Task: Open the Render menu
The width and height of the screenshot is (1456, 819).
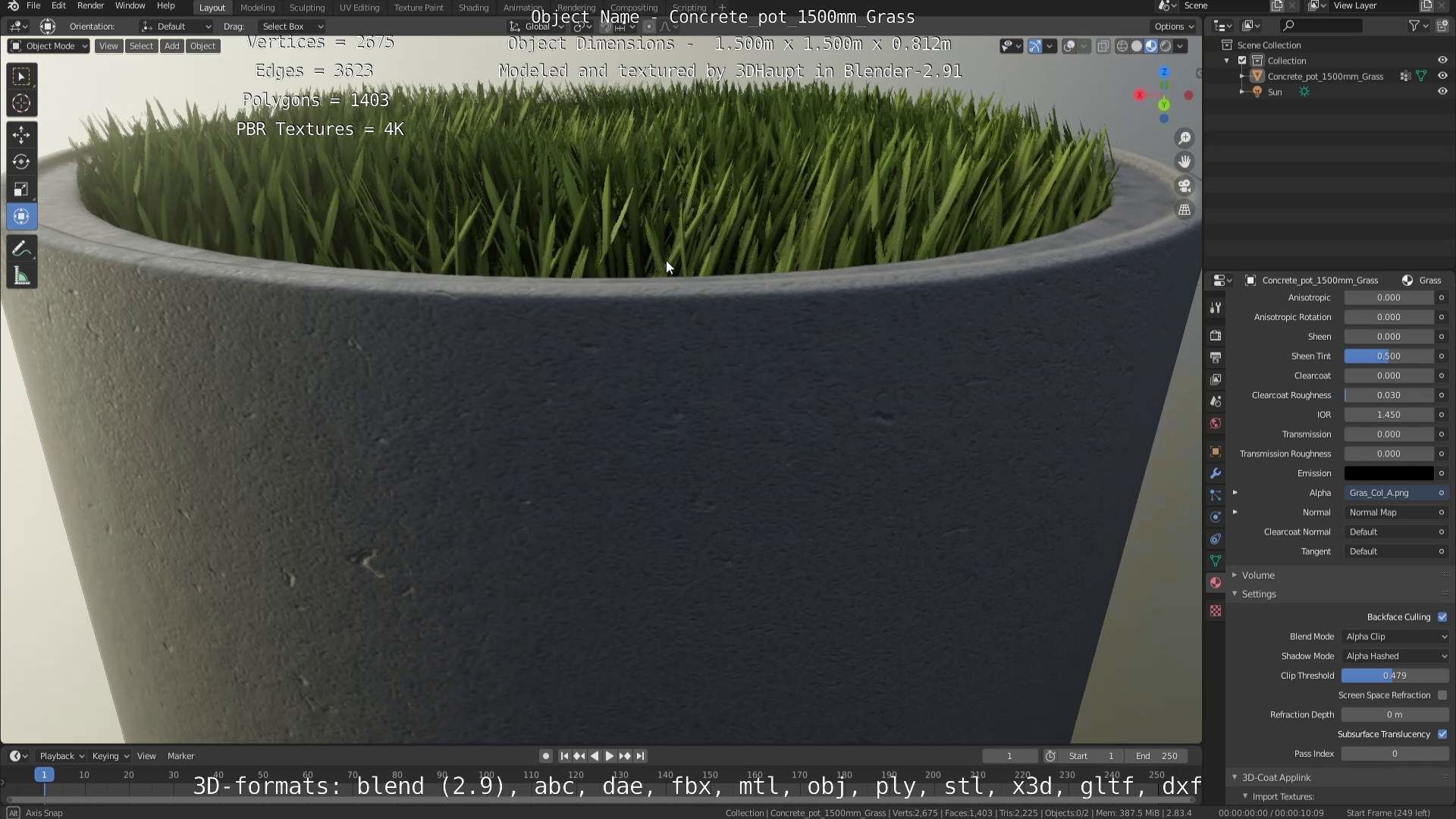Action: pyautogui.click(x=90, y=6)
